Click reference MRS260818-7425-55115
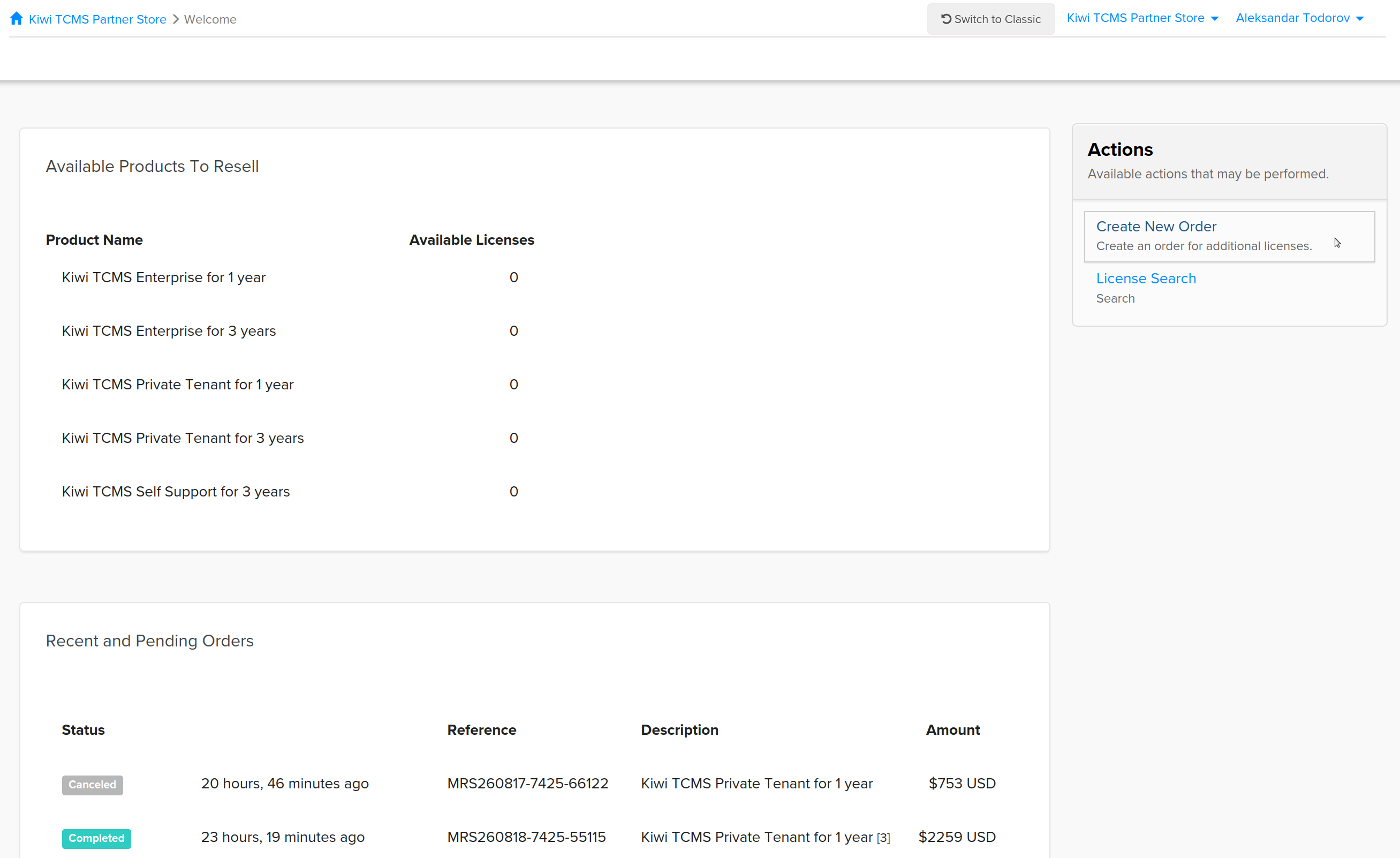 (526, 837)
